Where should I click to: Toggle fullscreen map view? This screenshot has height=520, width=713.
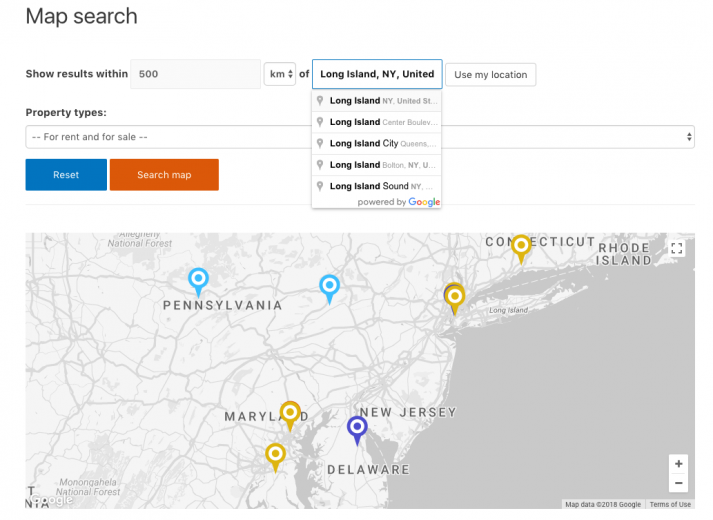click(x=677, y=248)
